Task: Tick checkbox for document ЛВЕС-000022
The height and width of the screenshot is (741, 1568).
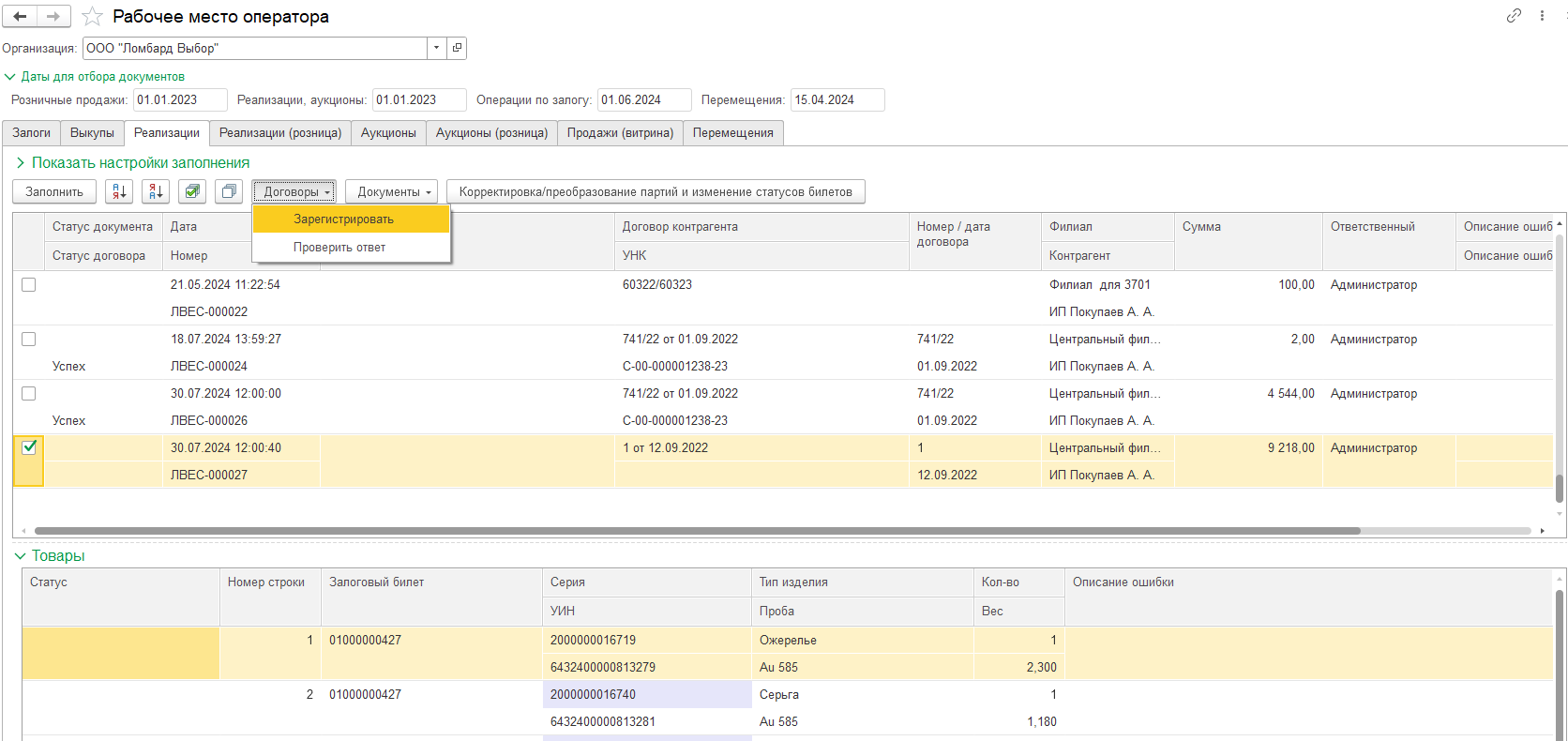Action: [x=29, y=284]
